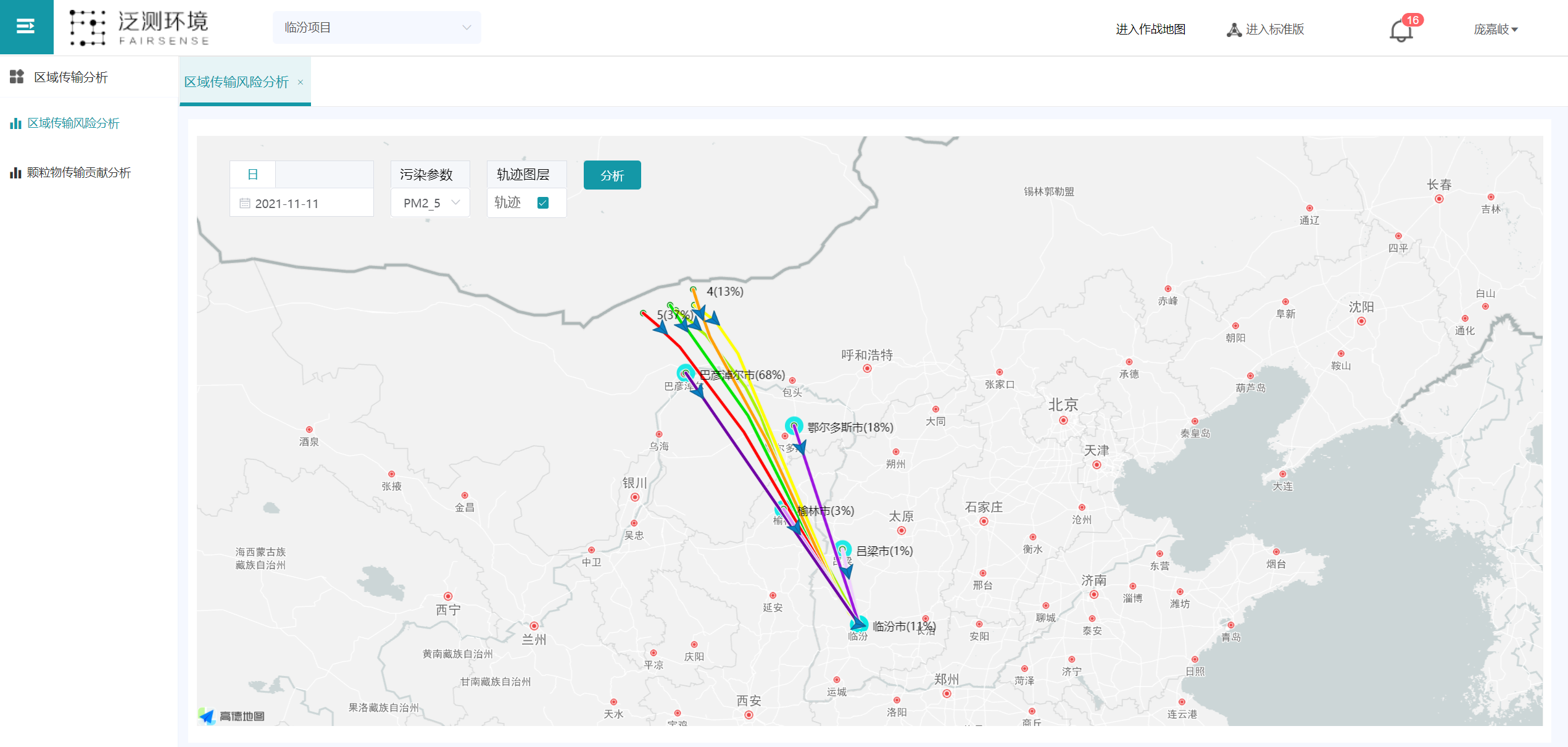Open the 临汾项目 project dropdown
Image resolution: width=1568 pixels, height=747 pixels.
point(376,28)
